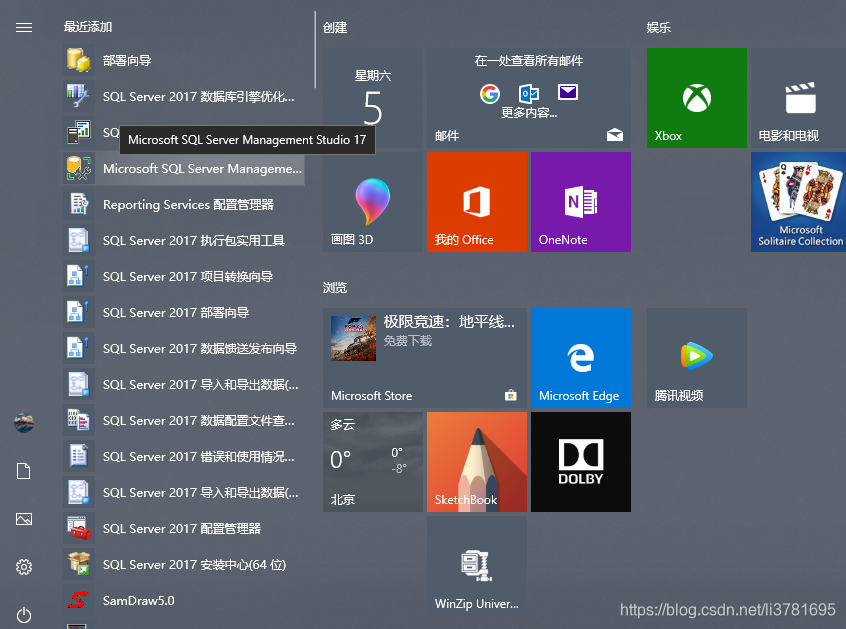Launch the OneNote tile
Image resolution: width=846 pixels, height=629 pixels.
coord(581,202)
